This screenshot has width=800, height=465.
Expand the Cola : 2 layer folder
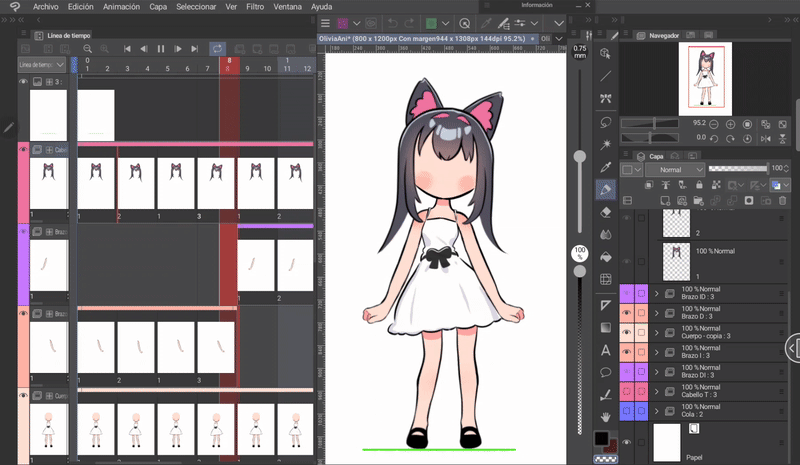[657, 411]
